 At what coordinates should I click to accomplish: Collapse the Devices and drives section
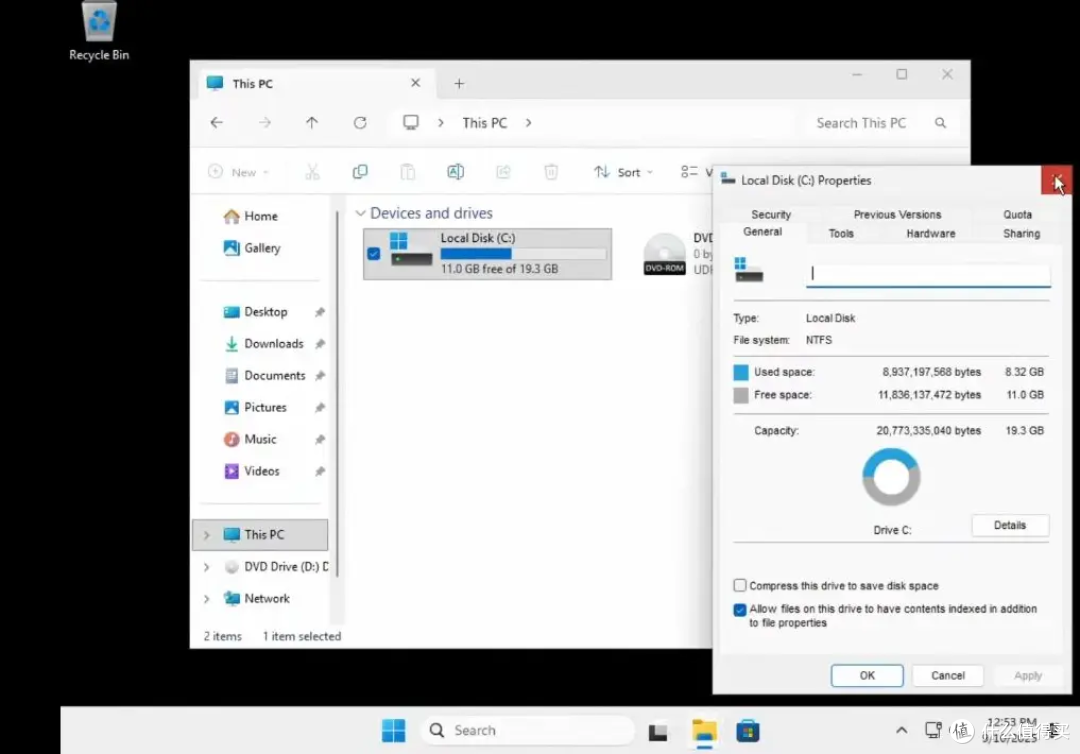coord(360,213)
